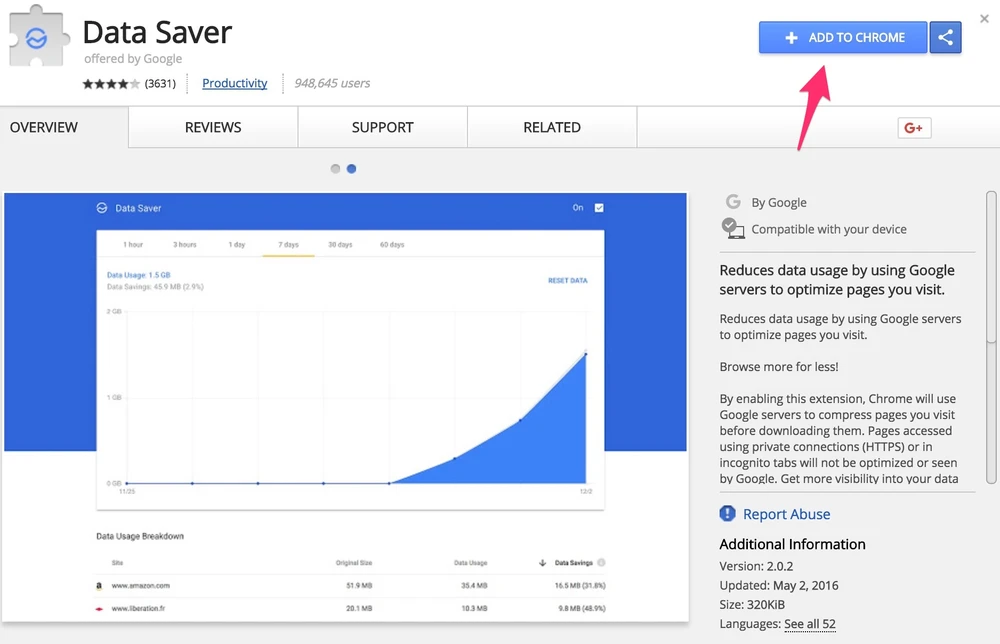The width and height of the screenshot is (1000, 644).
Task: Select the second carousel dot
Action: coord(351,169)
